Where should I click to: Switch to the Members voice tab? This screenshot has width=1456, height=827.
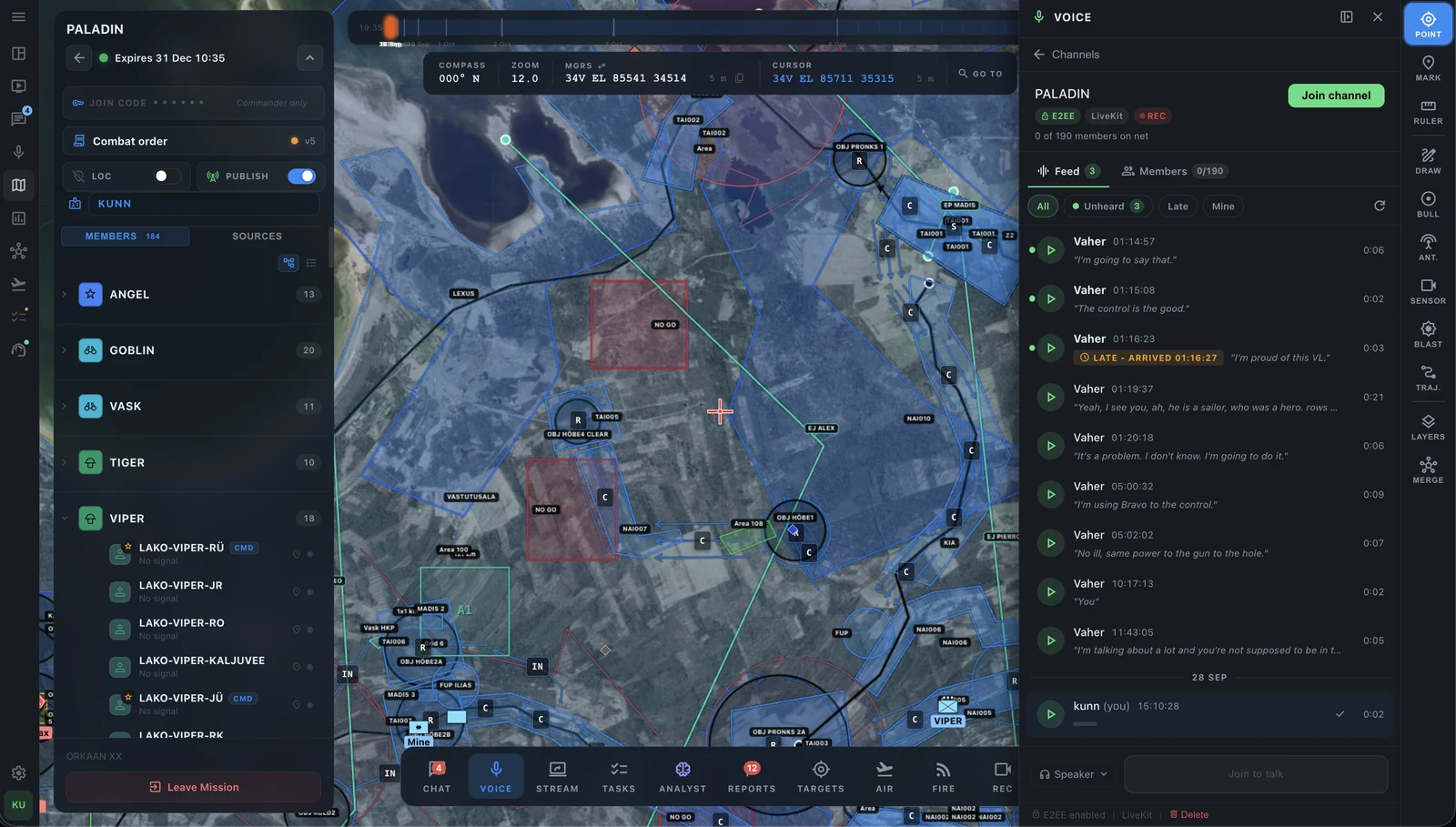pyautogui.click(x=1174, y=171)
